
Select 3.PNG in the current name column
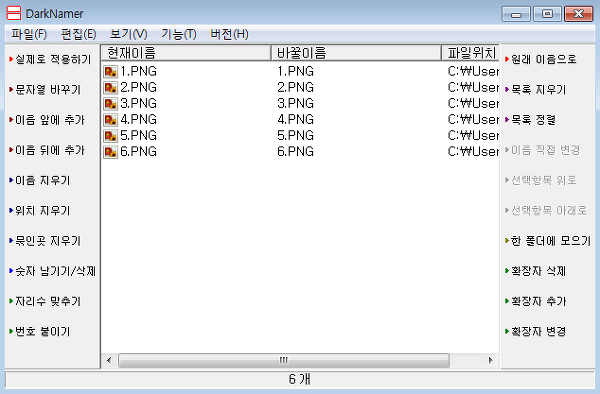139,104
